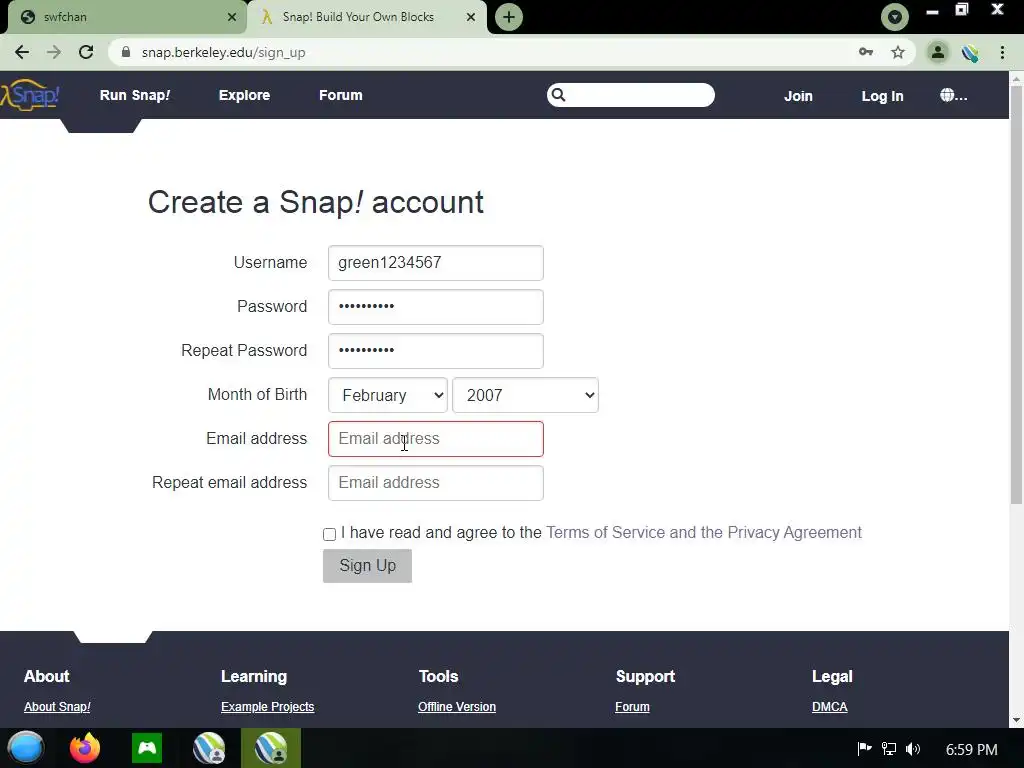Click the scrollbar up arrow
The width and height of the screenshot is (1024, 768).
coord(1016,79)
